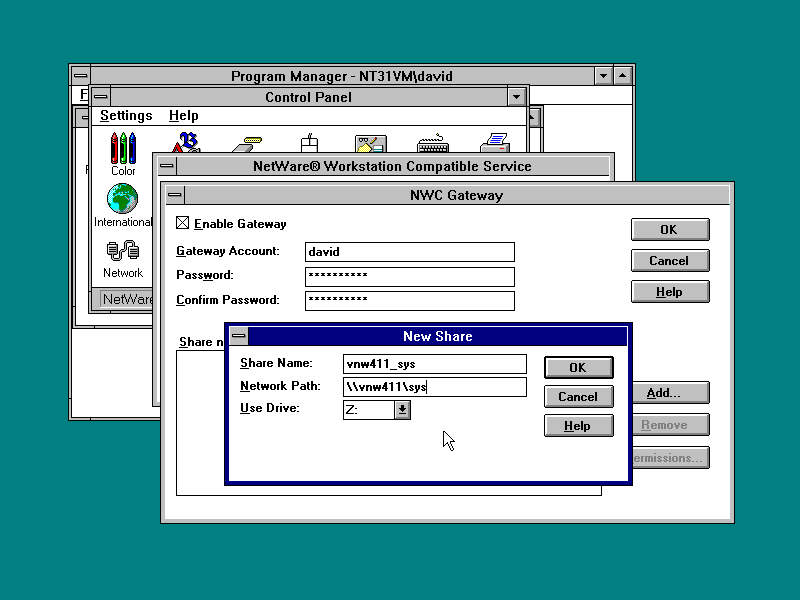Click Cancel in the NWC Gateway dialog
Viewport: 800px width, 600px height.
point(670,261)
